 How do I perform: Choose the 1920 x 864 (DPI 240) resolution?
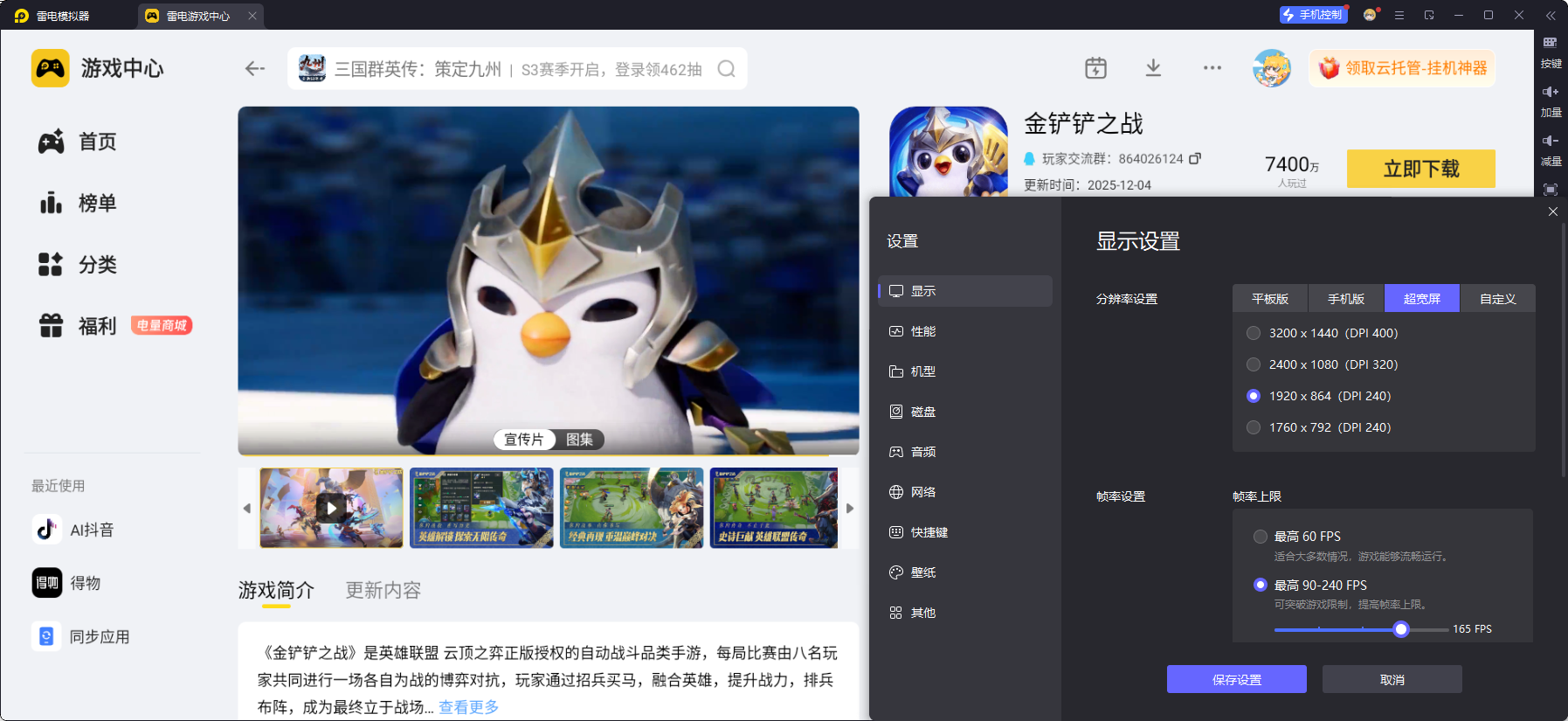(x=1319, y=396)
